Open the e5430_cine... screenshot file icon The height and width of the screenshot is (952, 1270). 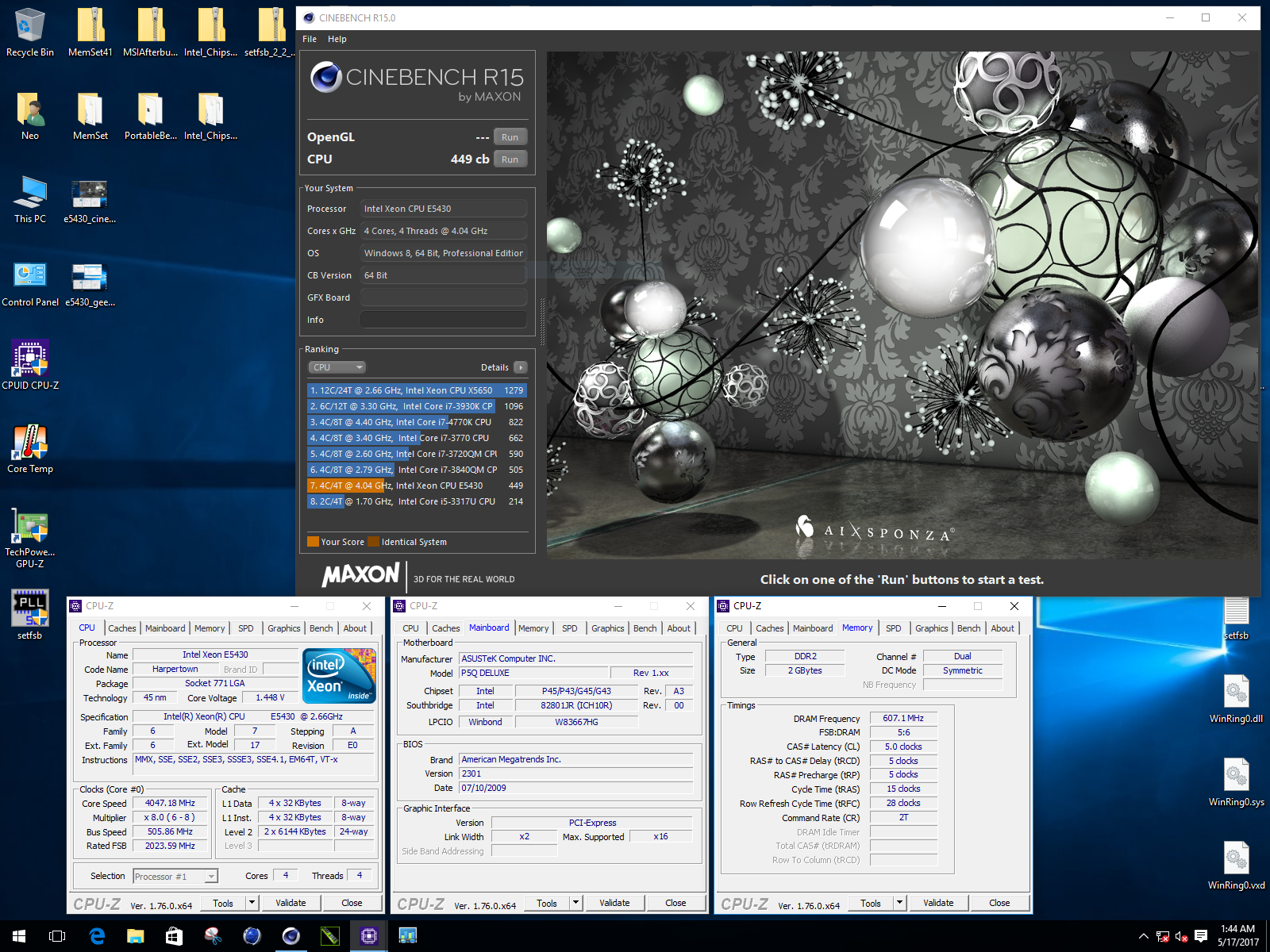click(x=90, y=199)
